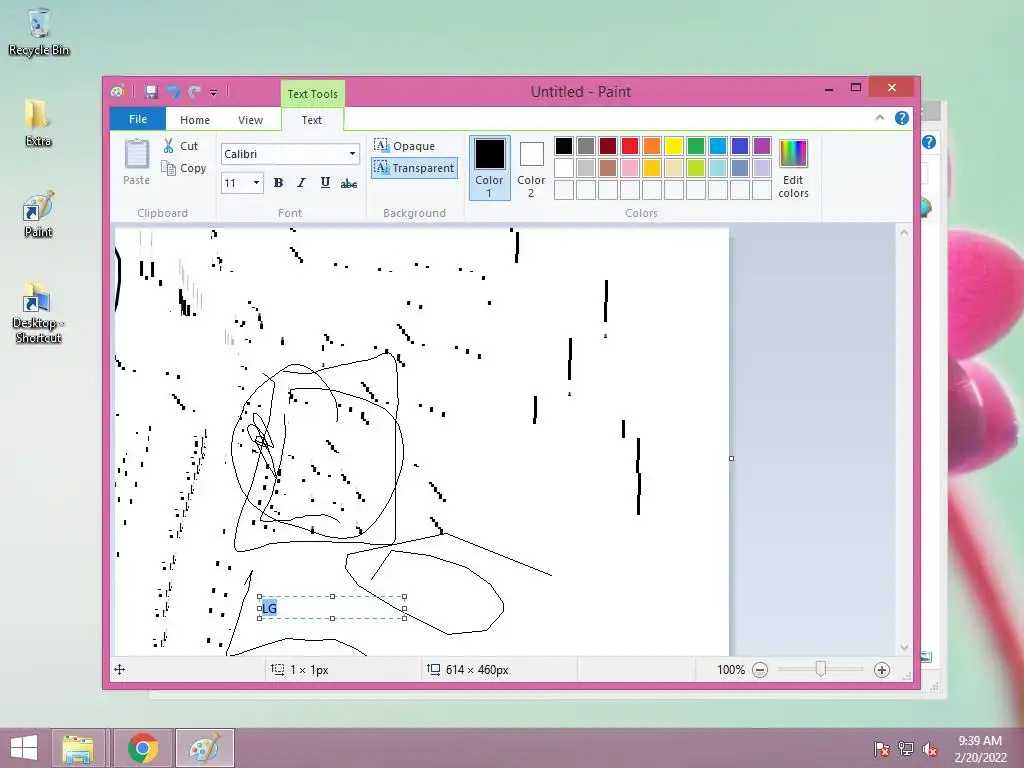Pick the black color swatch

tap(564, 146)
